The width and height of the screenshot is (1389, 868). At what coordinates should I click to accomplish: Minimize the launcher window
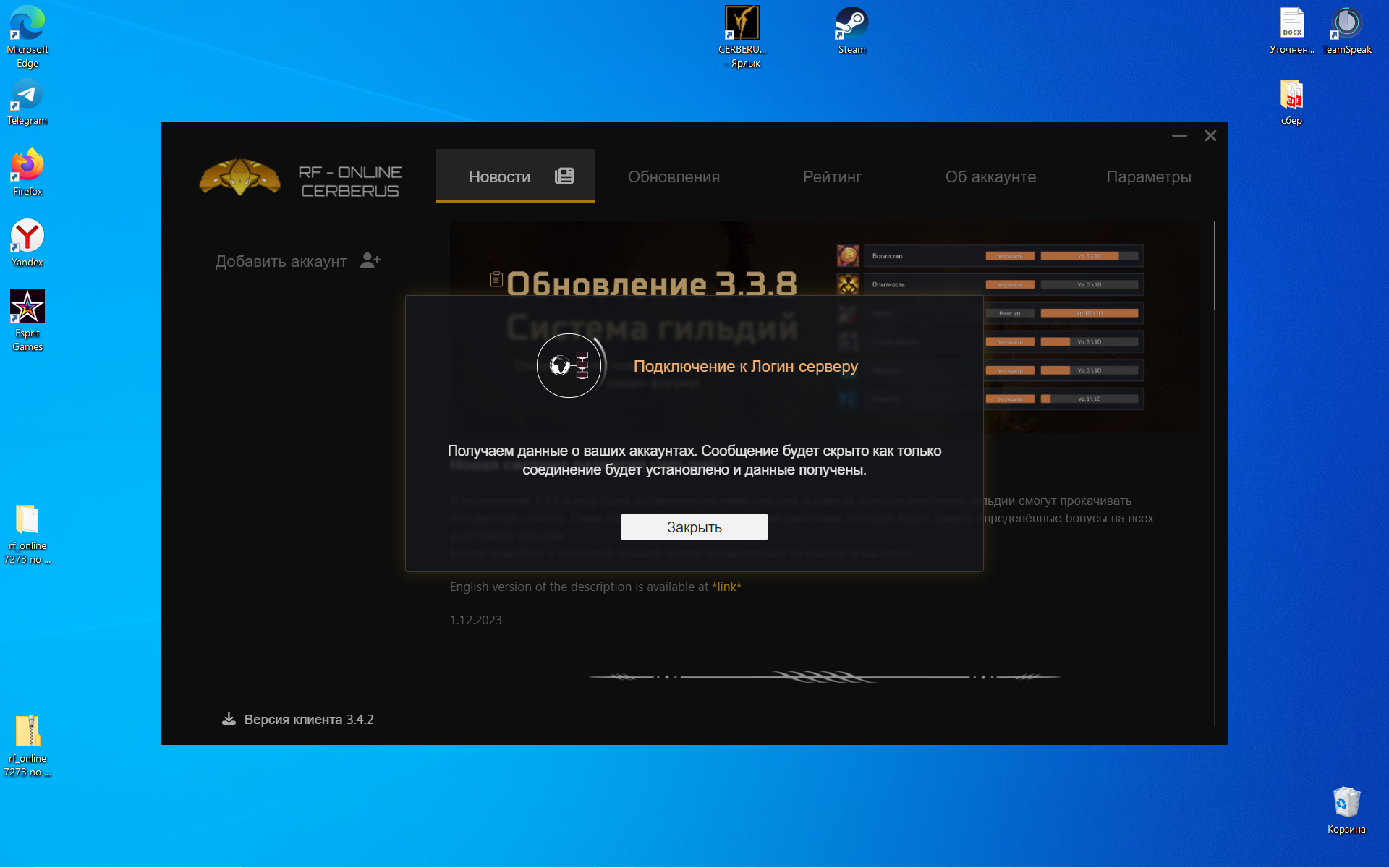(1179, 136)
